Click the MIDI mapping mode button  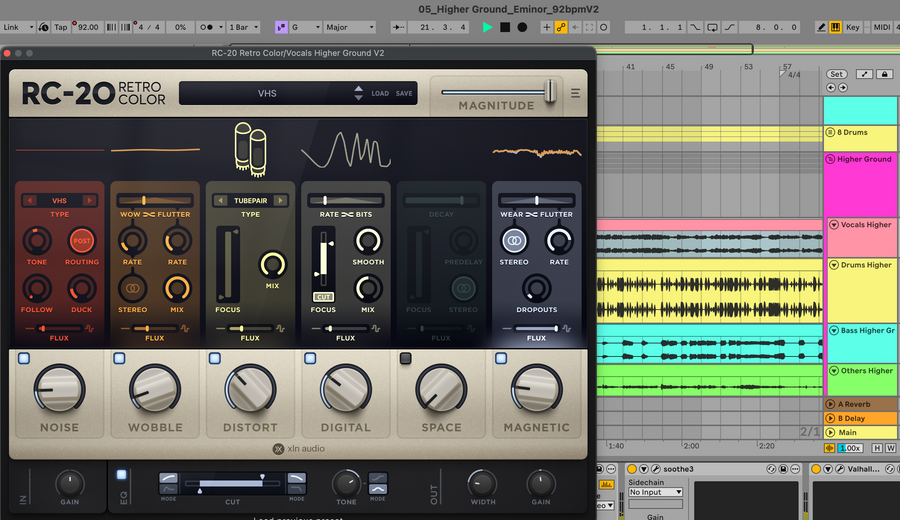(881, 27)
